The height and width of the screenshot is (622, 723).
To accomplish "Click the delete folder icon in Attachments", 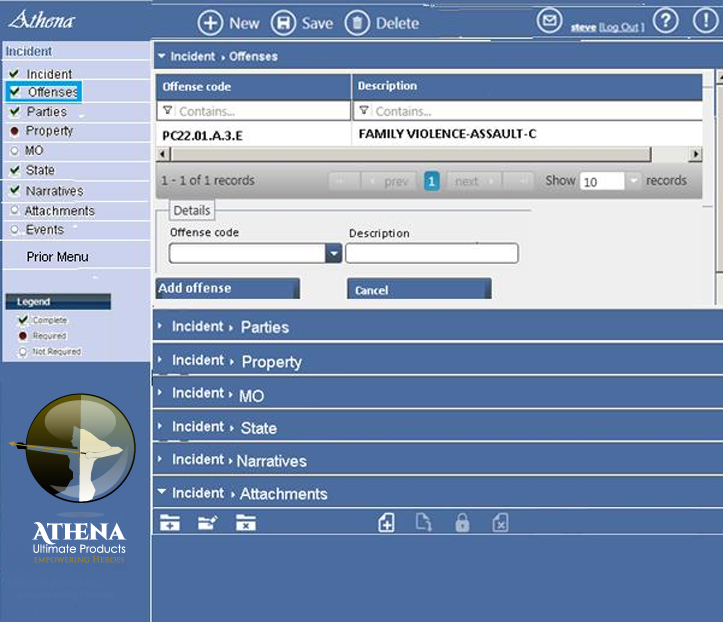I will coord(246,523).
